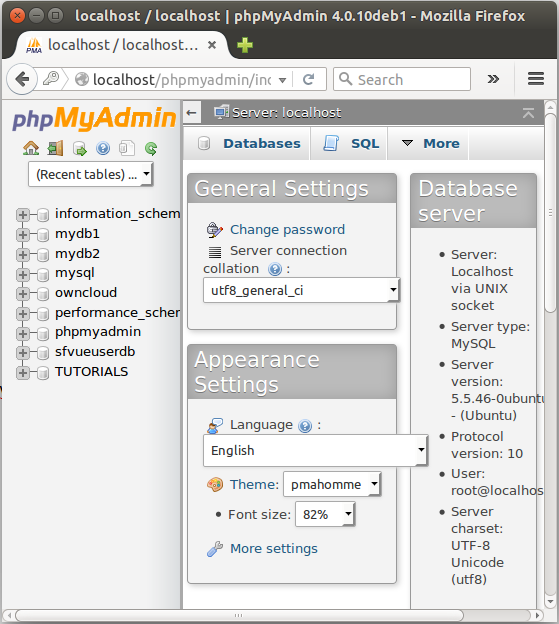The image size is (559, 624).
Task: Collapse navigation panel left arrow
Action: [x=191, y=113]
